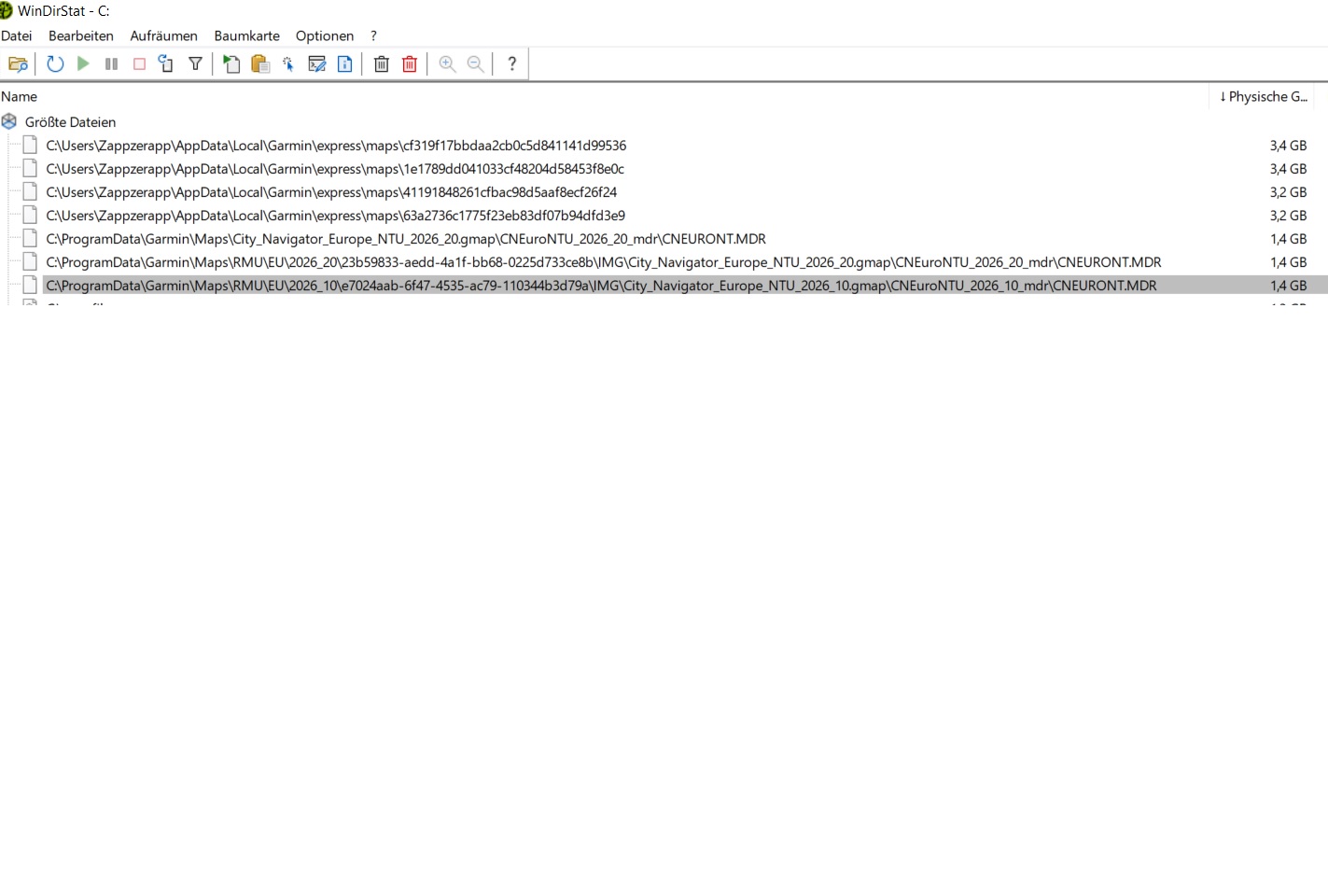Open the Optionen menu

point(324,35)
